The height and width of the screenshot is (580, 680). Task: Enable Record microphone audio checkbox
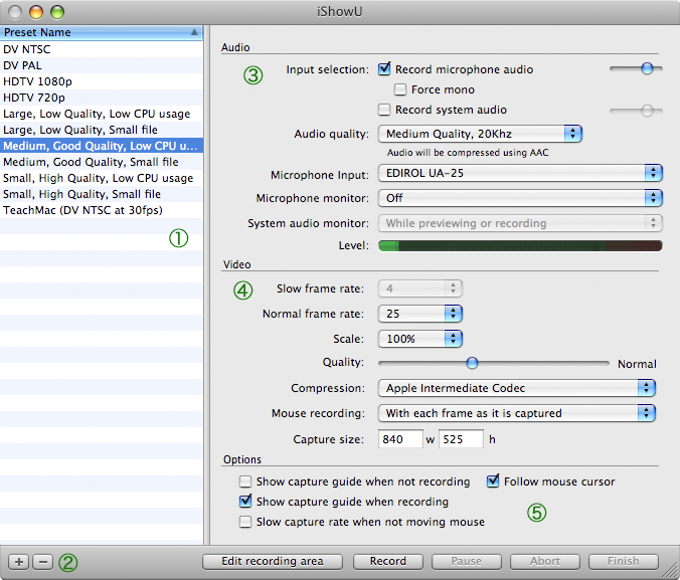384,69
